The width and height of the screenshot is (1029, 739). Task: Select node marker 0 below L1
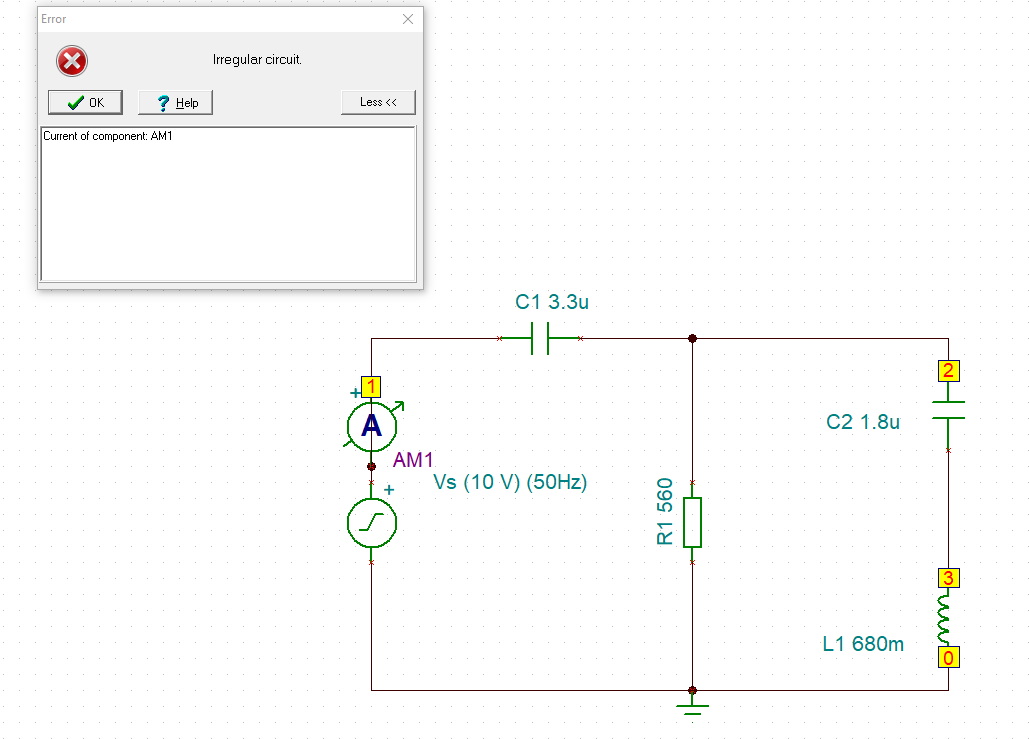[947, 658]
